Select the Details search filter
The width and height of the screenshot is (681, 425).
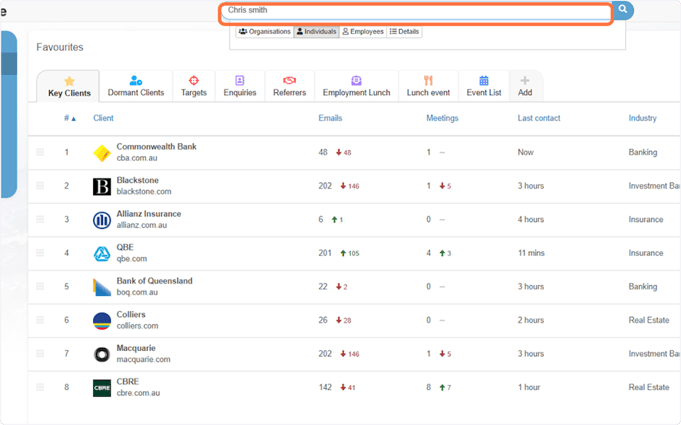pos(404,32)
